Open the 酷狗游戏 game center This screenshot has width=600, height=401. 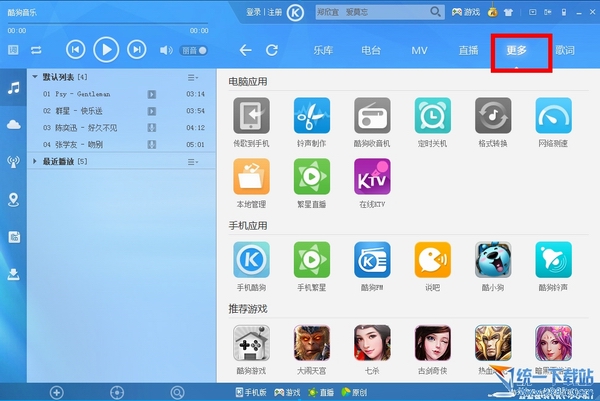pos(251,343)
